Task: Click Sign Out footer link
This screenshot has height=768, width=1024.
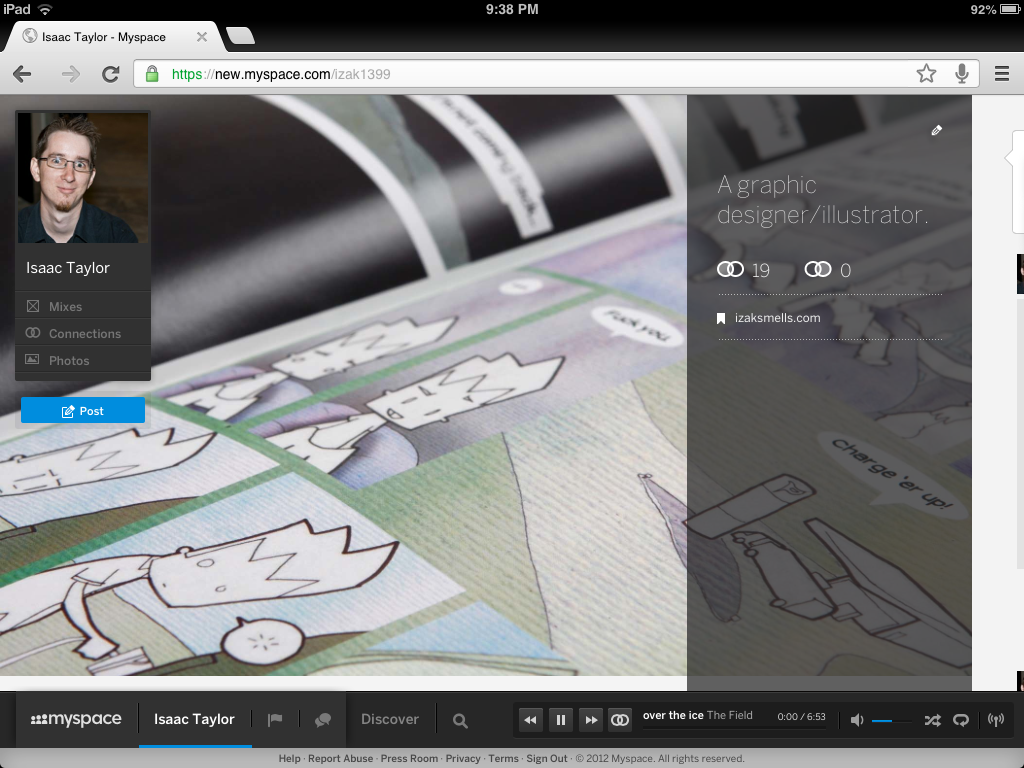Action: point(547,758)
